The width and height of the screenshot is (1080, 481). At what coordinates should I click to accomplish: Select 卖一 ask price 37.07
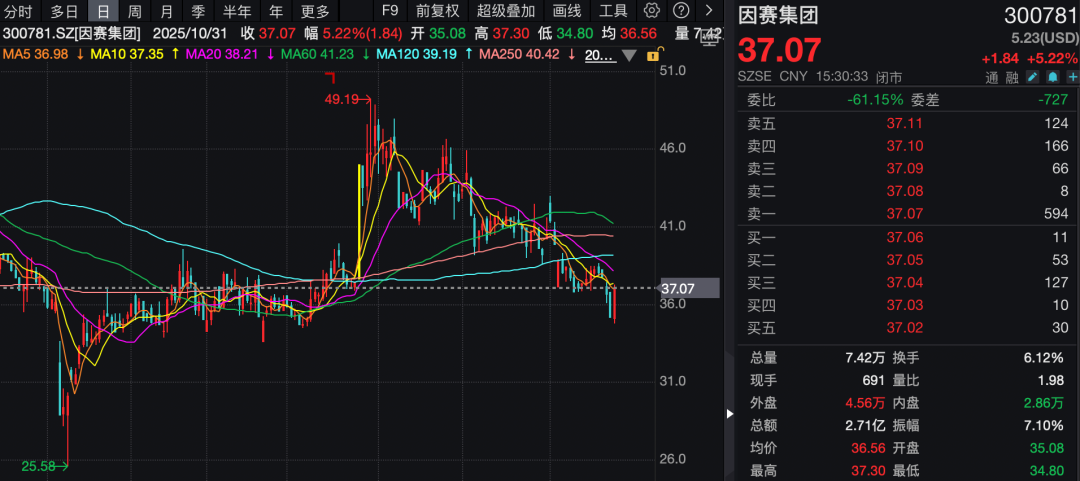pyautogui.click(x=904, y=214)
